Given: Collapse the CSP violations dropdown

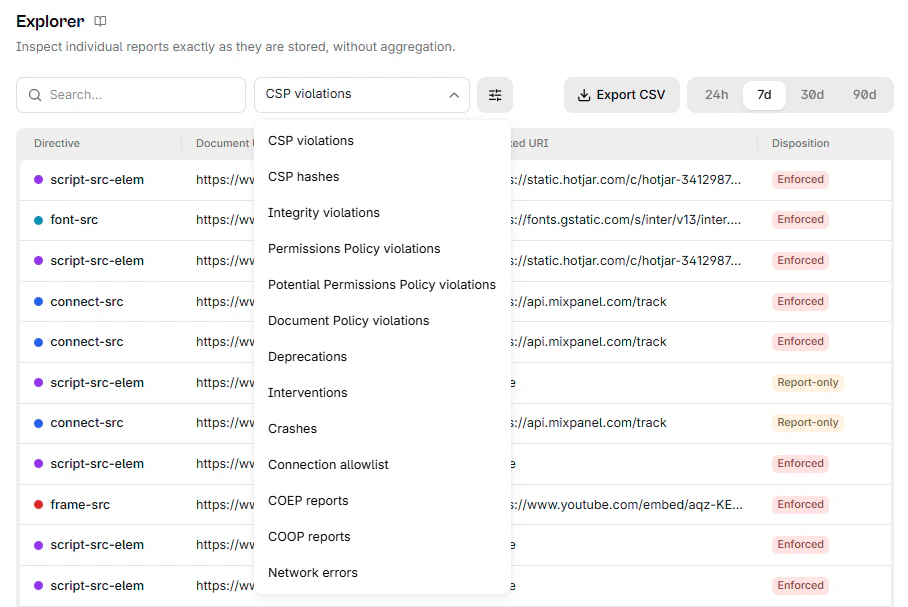Looking at the screenshot, I should (362, 95).
